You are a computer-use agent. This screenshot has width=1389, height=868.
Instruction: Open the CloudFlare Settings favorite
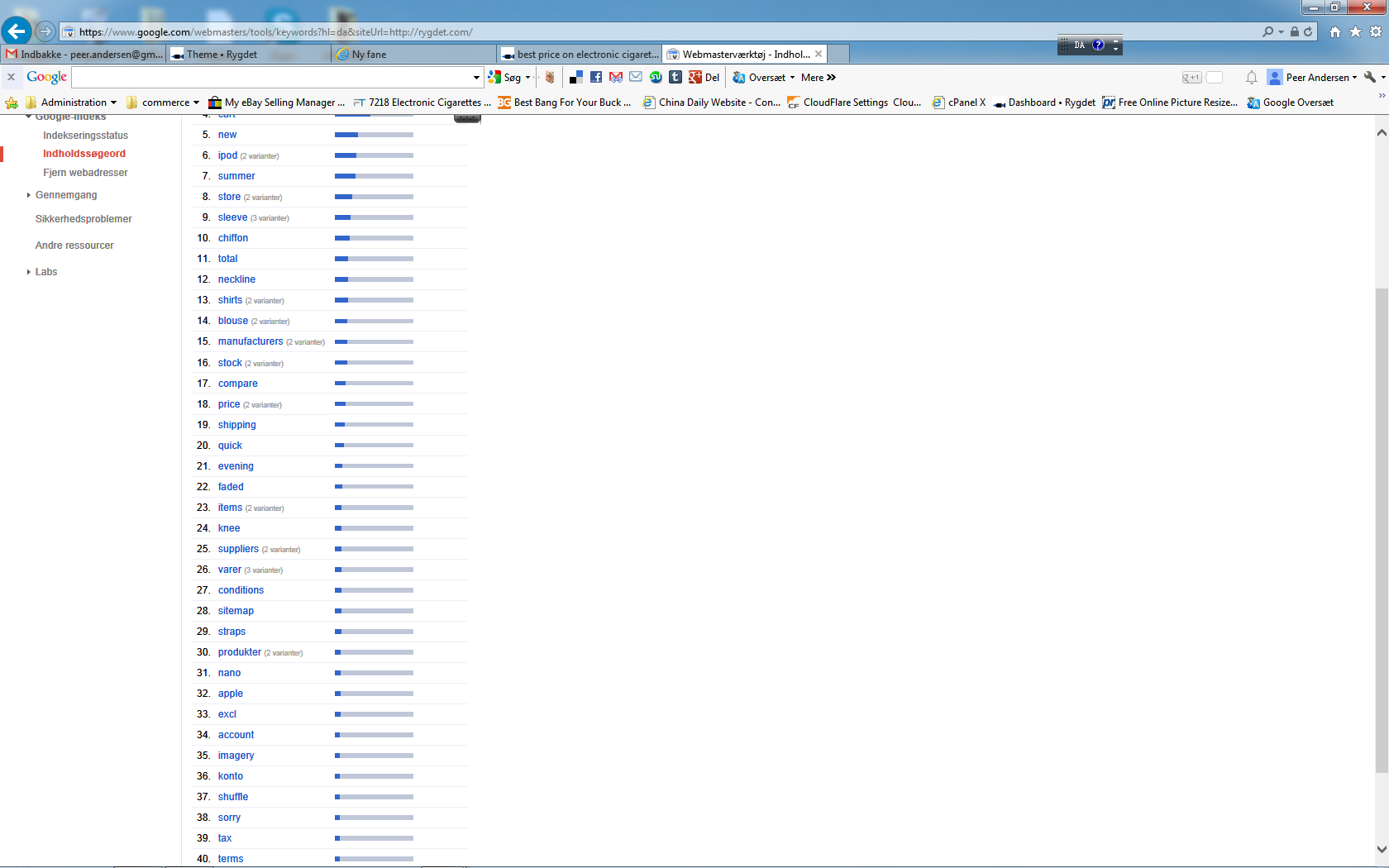[855, 103]
